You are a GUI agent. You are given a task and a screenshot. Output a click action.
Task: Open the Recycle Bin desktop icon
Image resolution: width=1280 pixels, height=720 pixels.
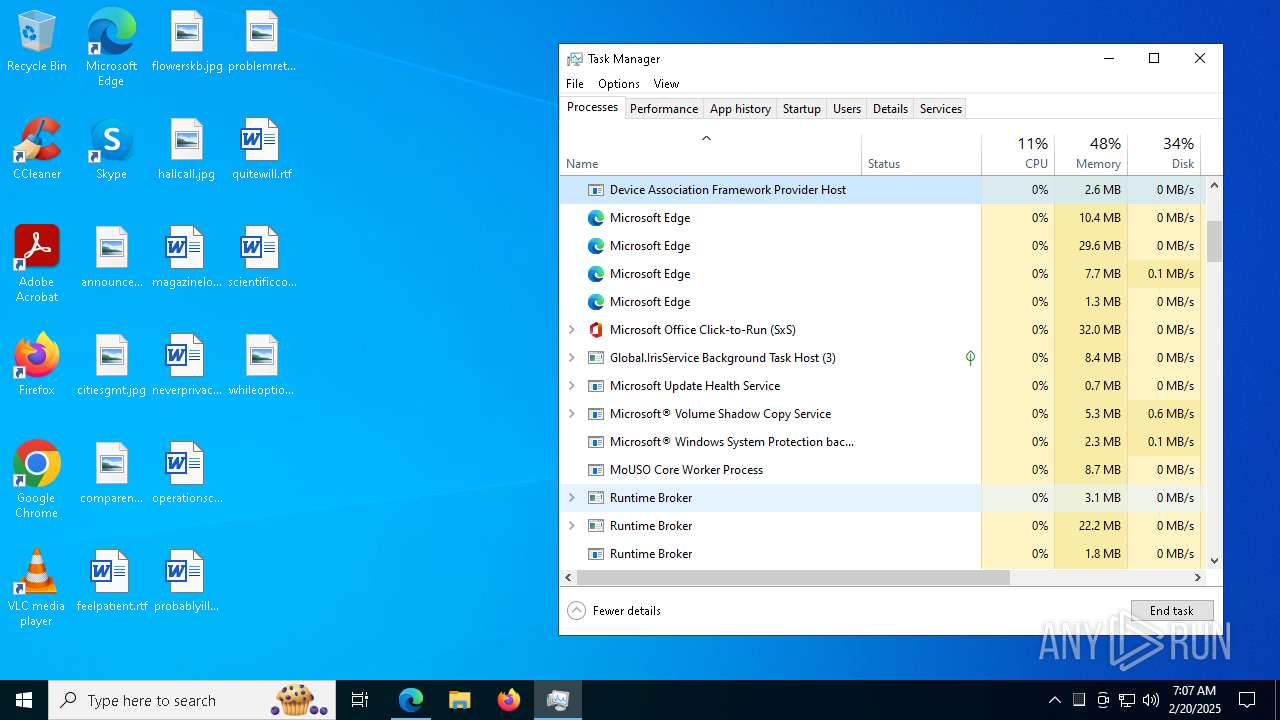(37, 42)
